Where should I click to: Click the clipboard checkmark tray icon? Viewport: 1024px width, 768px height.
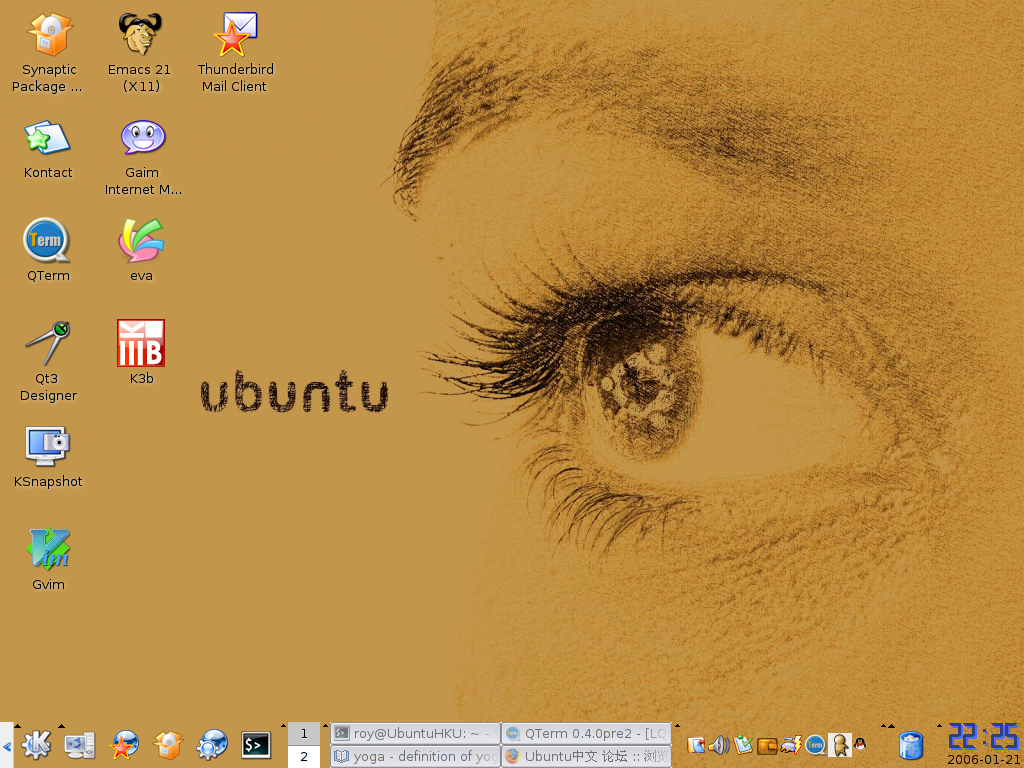click(743, 745)
